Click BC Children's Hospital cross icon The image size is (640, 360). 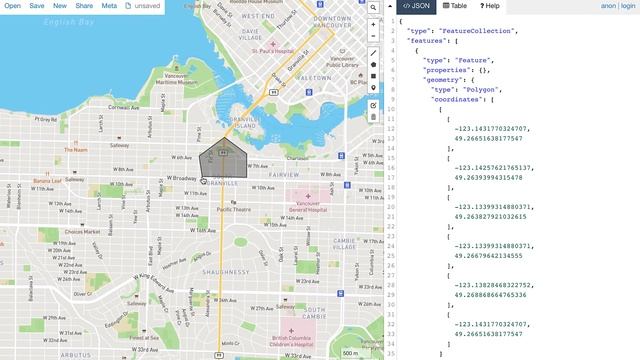tap(291, 331)
